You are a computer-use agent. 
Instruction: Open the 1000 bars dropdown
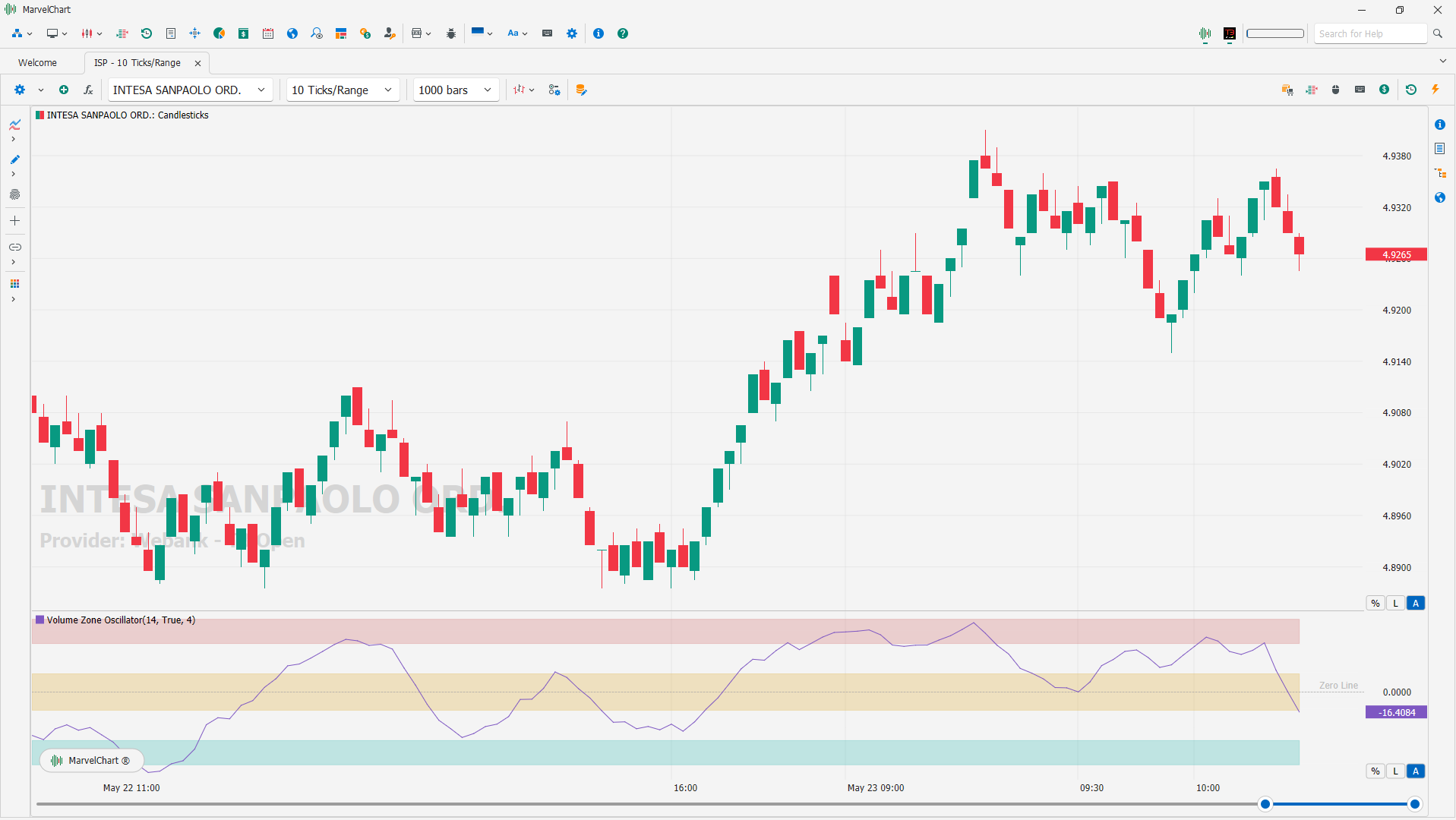pyautogui.click(x=456, y=90)
